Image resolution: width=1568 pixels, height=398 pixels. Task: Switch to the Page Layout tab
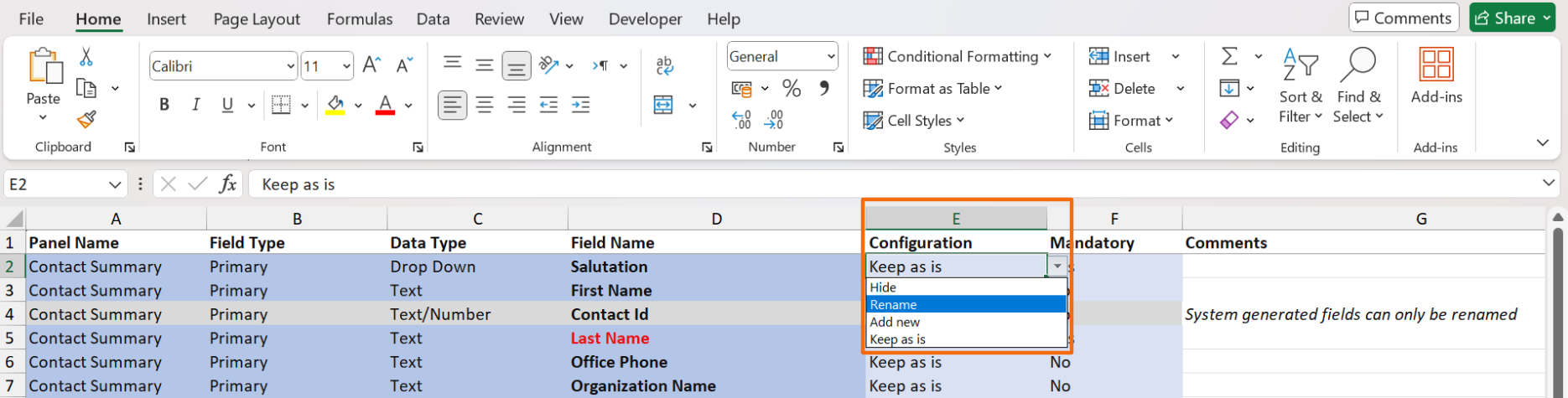(x=257, y=18)
